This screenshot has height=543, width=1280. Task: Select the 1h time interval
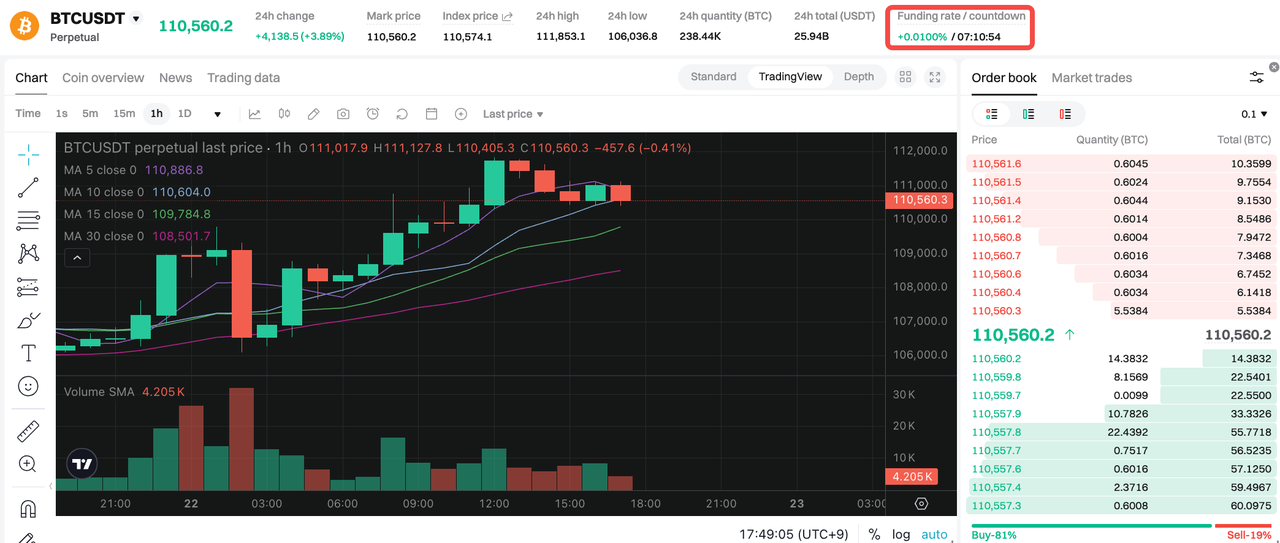tap(156, 114)
